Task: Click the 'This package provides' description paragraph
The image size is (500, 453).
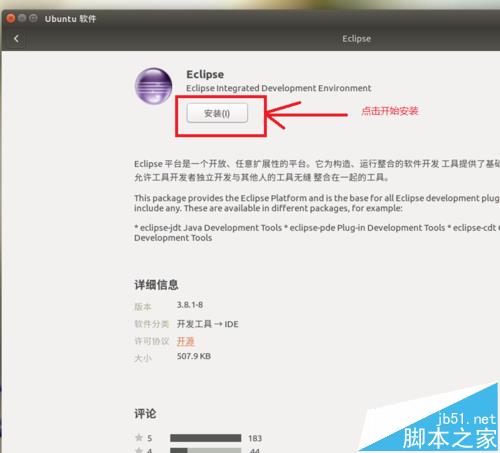Action: pos(317,203)
